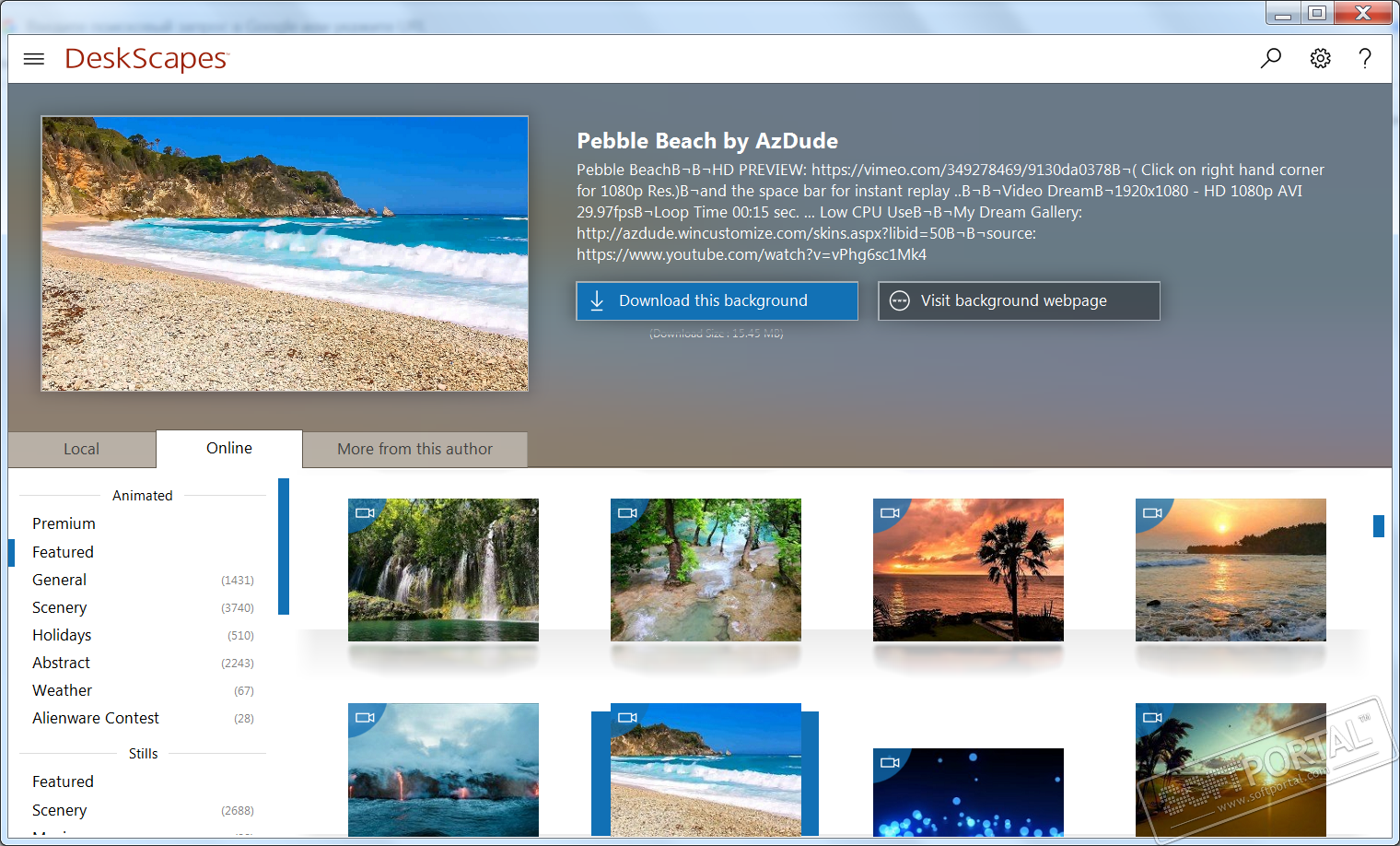This screenshot has height=846, width=1400.
Task: Select the waterfall thumbnail
Action: coord(443,570)
